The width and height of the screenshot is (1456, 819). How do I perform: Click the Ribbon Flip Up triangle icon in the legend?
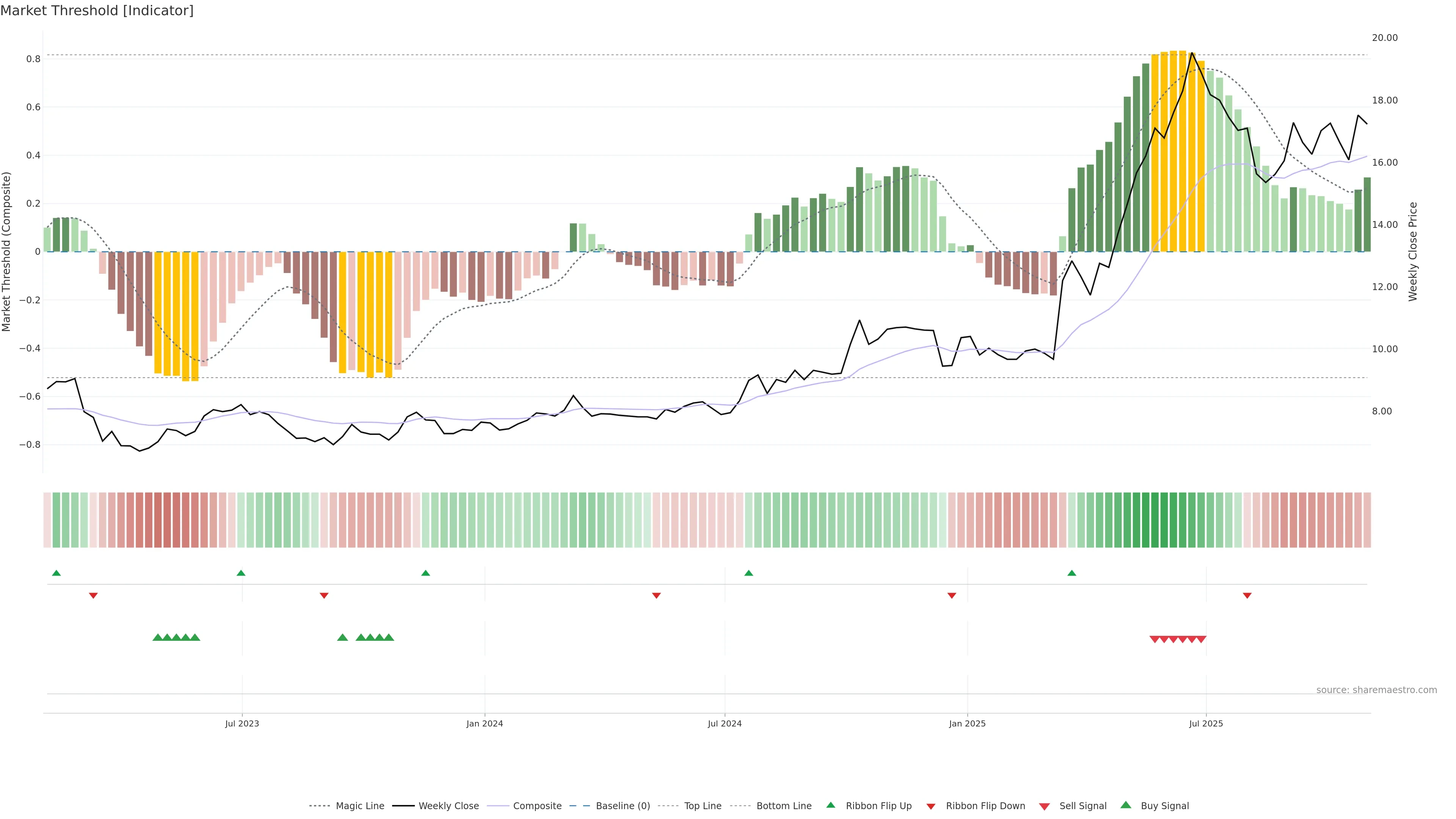tap(831, 805)
